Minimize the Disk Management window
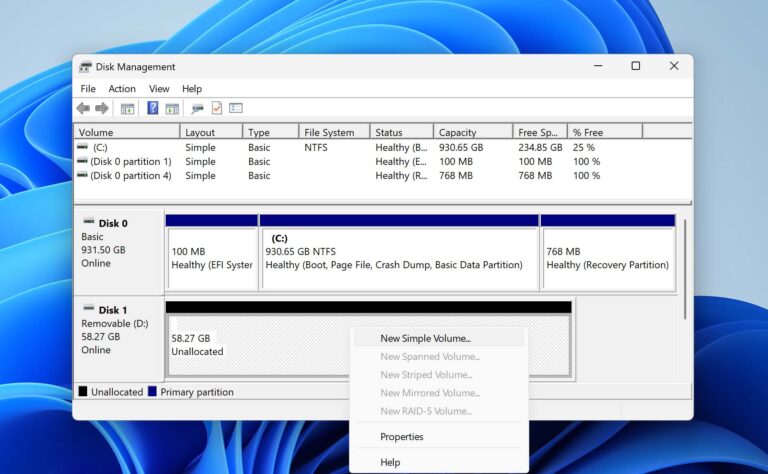This screenshot has height=474, width=768. click(x=598, y=66)
